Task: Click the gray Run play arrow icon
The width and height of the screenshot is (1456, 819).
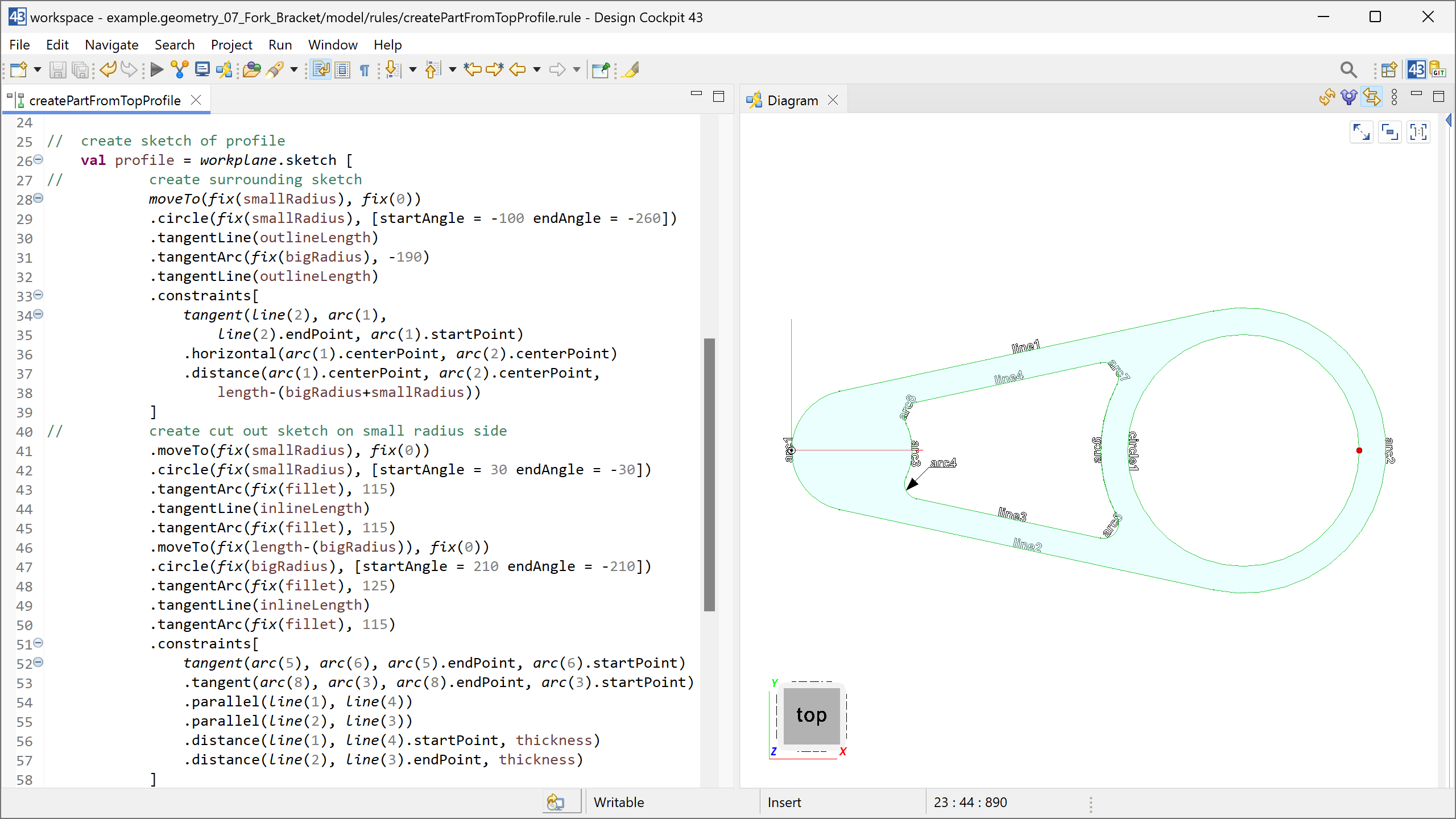Action: 156,69
